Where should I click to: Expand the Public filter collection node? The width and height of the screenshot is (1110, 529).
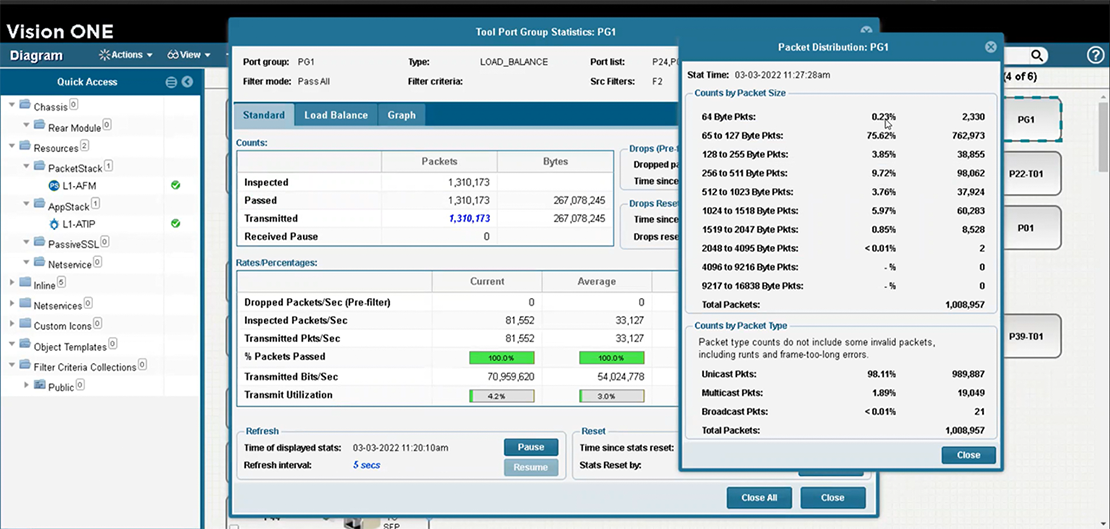coord(26,386)
